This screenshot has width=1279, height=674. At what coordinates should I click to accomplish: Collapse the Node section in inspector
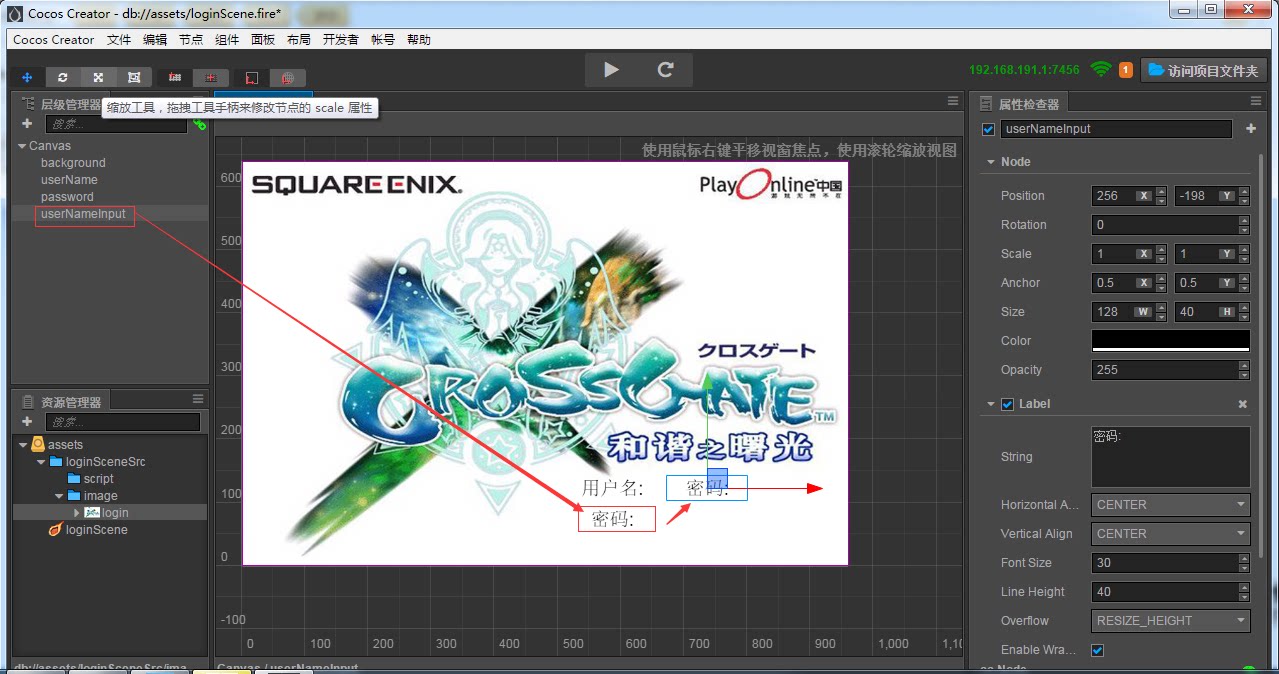coord(990,162)
